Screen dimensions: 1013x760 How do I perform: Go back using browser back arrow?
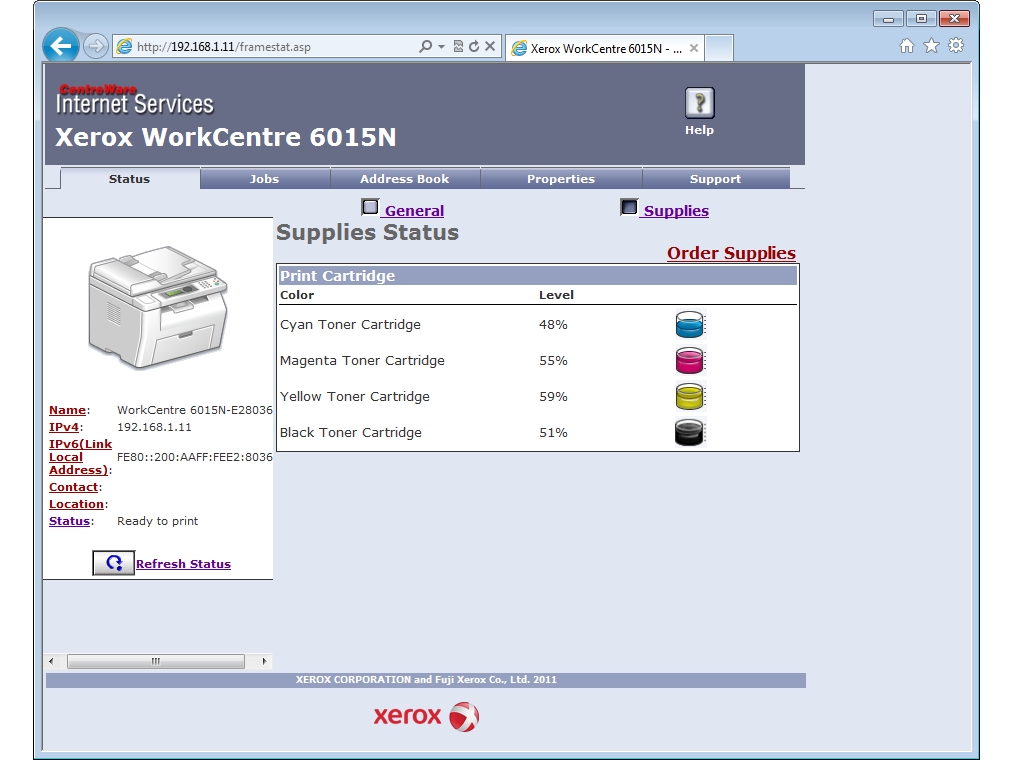(x=62, y=46)
